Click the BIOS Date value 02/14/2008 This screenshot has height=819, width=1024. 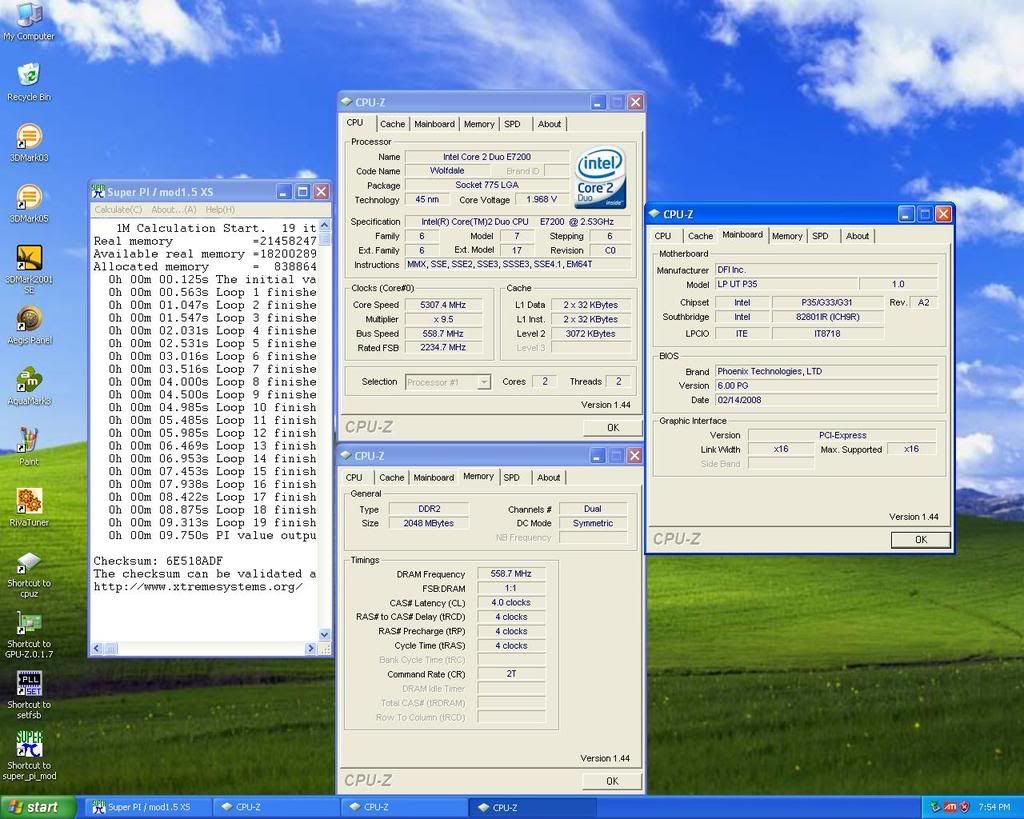pyautogui.click(x=826, y=400)
